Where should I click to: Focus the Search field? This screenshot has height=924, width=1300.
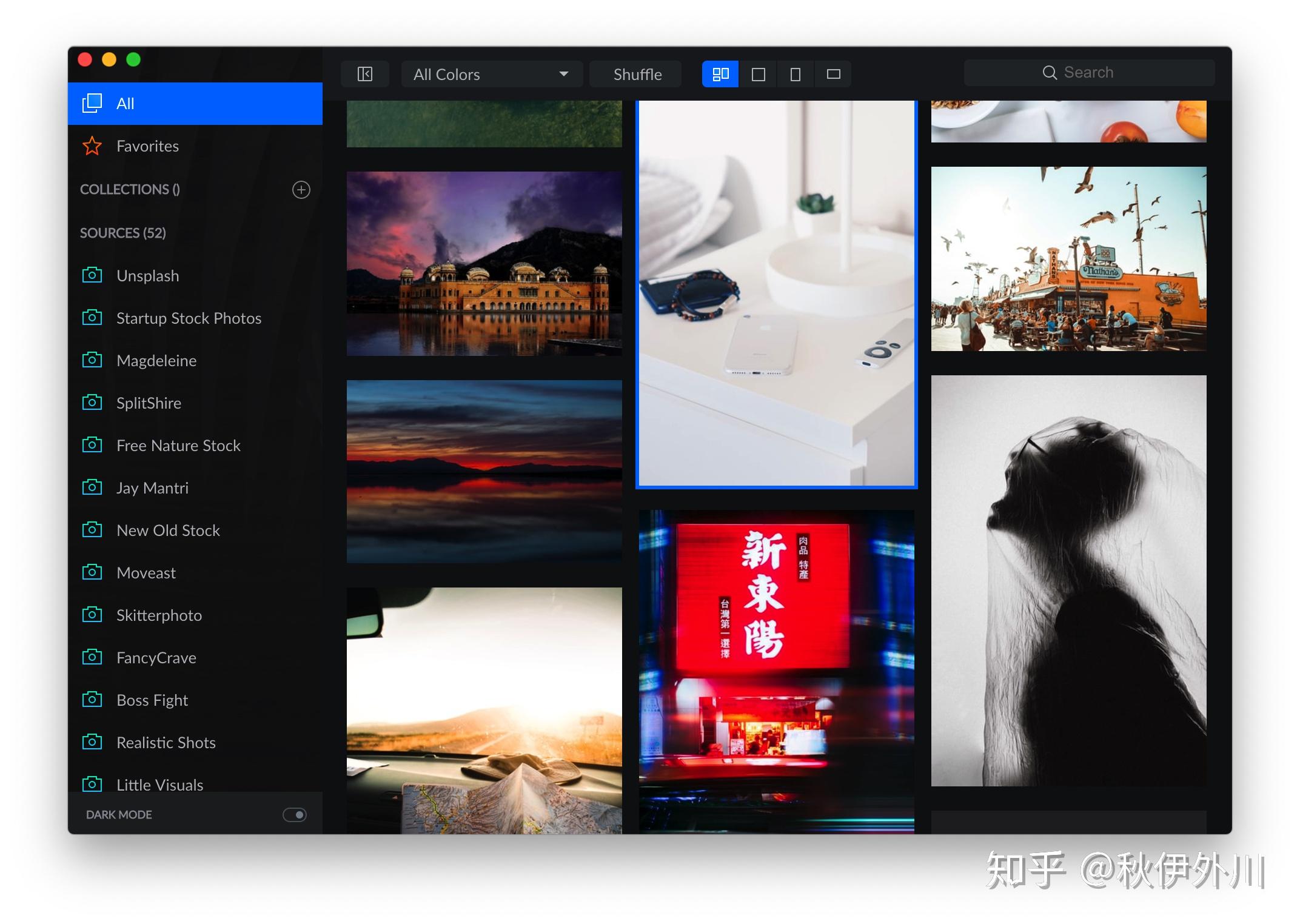1089,73
